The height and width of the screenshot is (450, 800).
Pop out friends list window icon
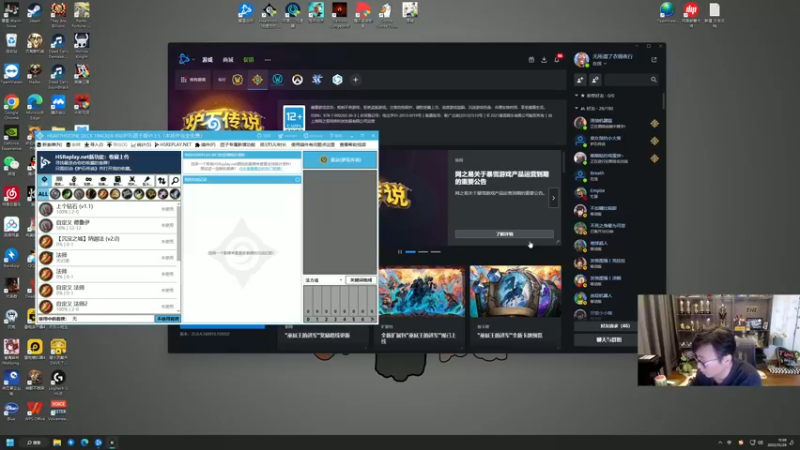[654, 60]
